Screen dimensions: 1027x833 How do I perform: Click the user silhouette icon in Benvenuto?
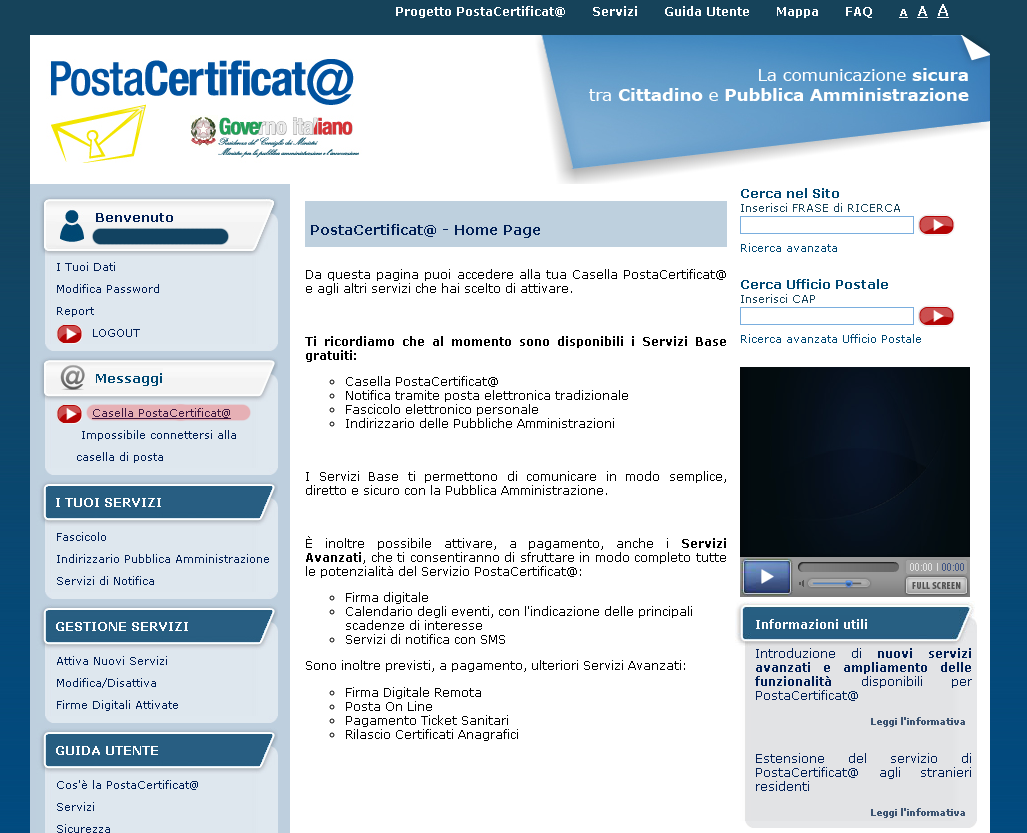coord(71,225)
